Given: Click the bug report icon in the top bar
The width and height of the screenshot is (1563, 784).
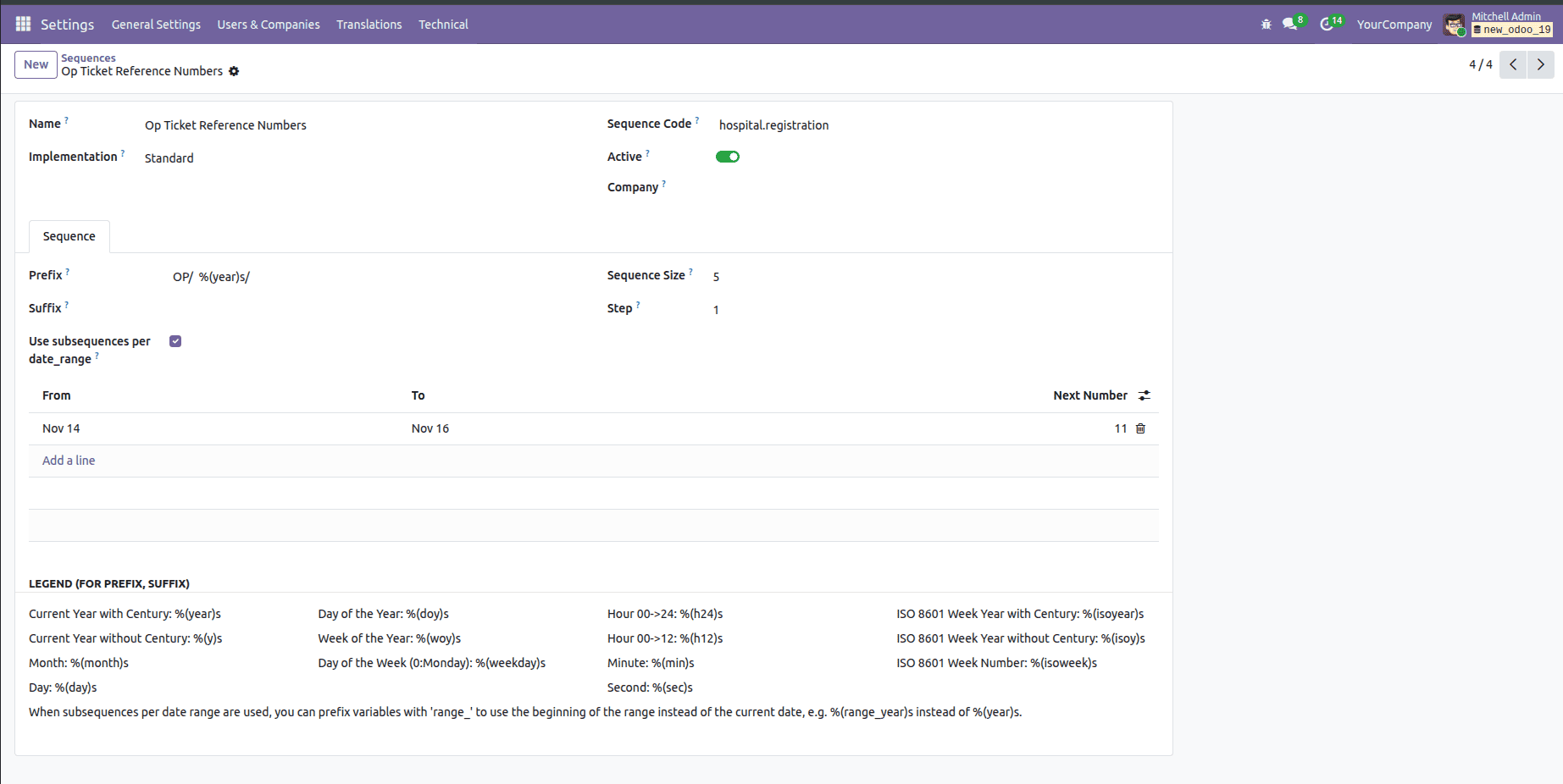Looking at the screenshot, I should point(1265,24).
